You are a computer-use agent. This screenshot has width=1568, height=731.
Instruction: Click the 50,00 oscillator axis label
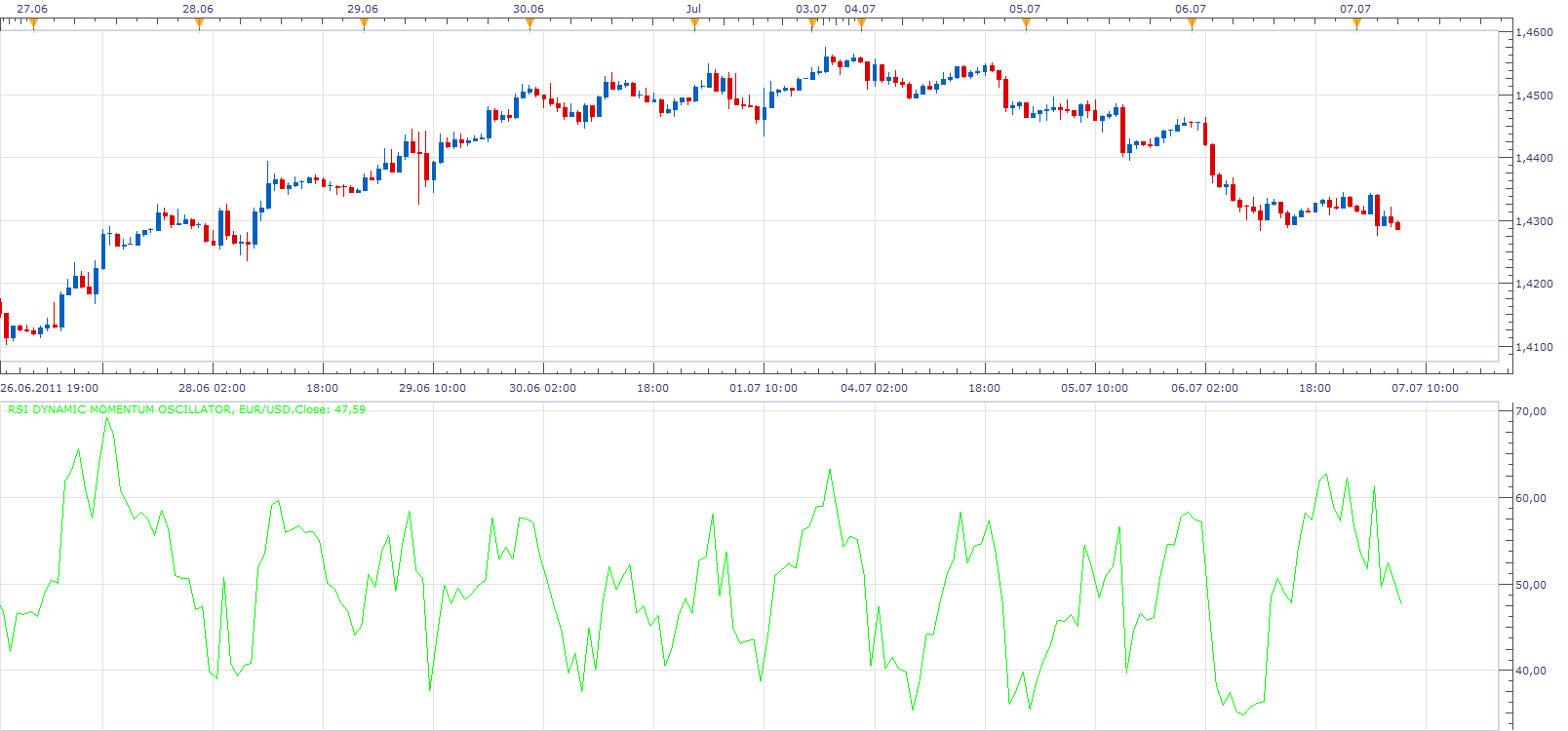[1531, 585]
